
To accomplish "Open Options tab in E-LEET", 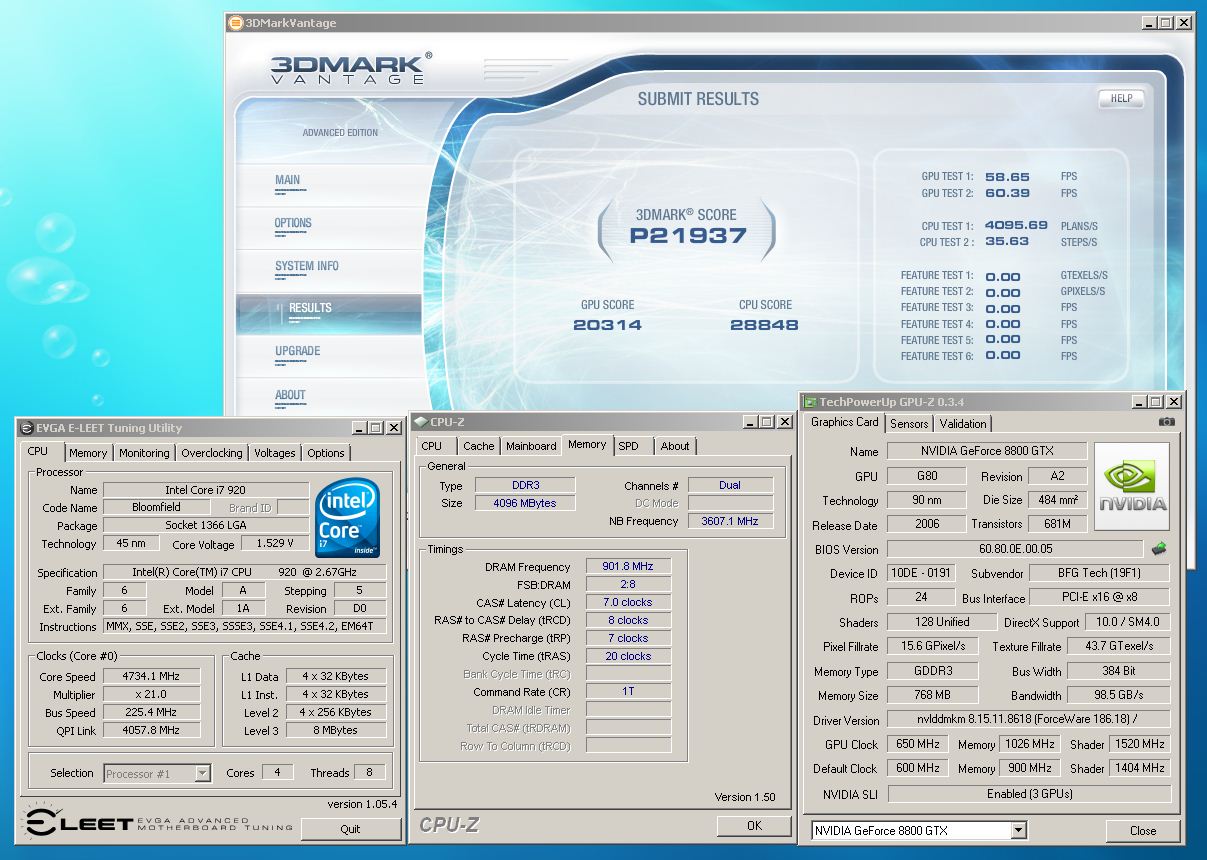I will (x=326, y=453).
